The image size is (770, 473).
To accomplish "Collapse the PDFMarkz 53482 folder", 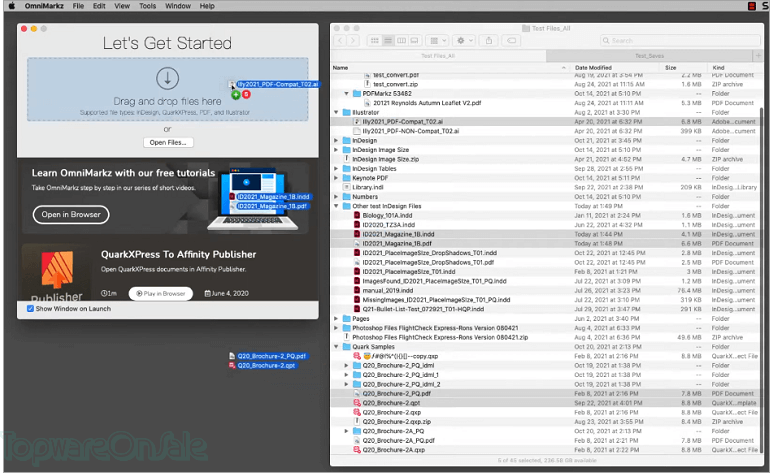I will [x=346, y=93].
